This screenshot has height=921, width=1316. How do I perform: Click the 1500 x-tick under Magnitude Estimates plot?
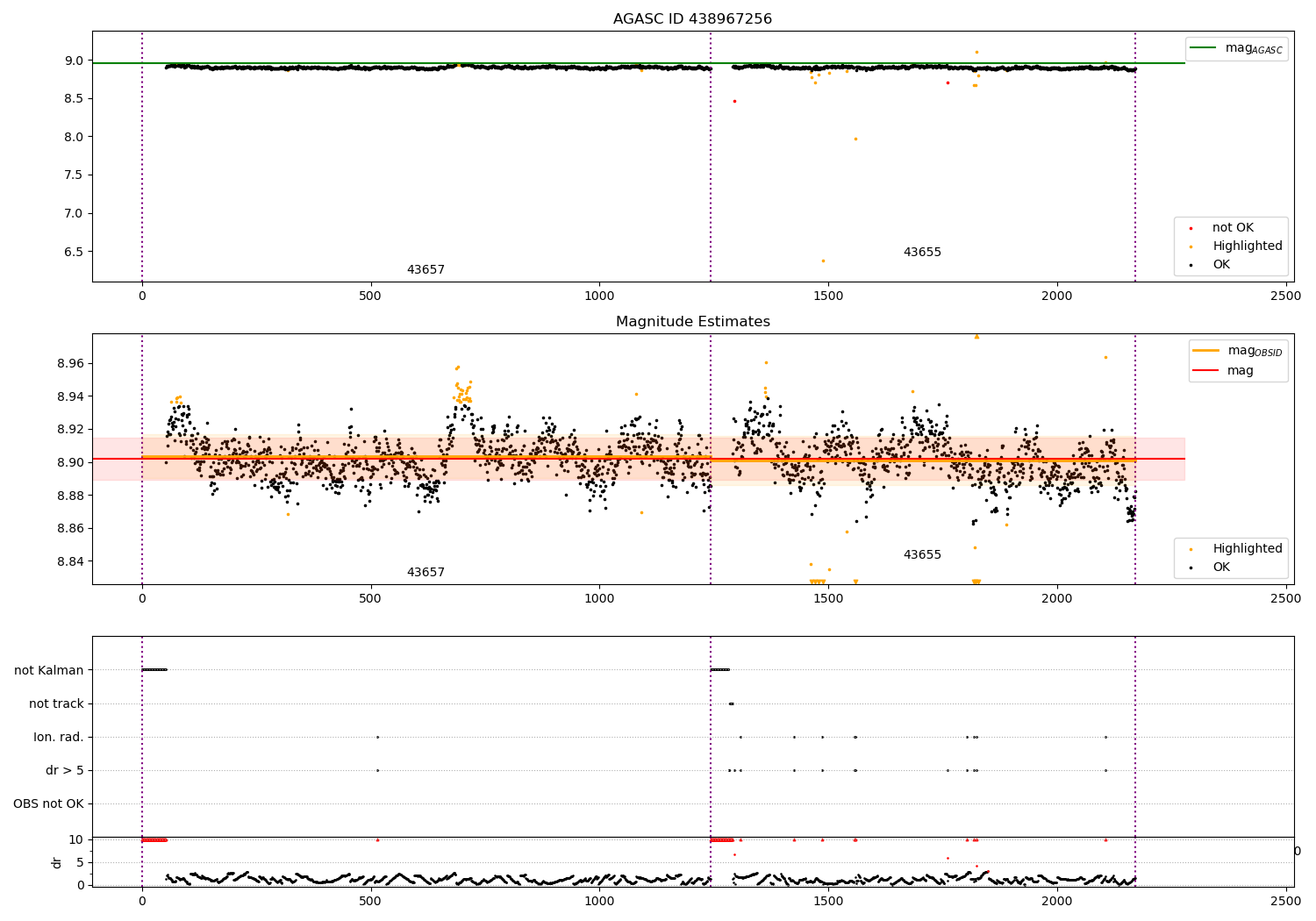pos(828,598)
